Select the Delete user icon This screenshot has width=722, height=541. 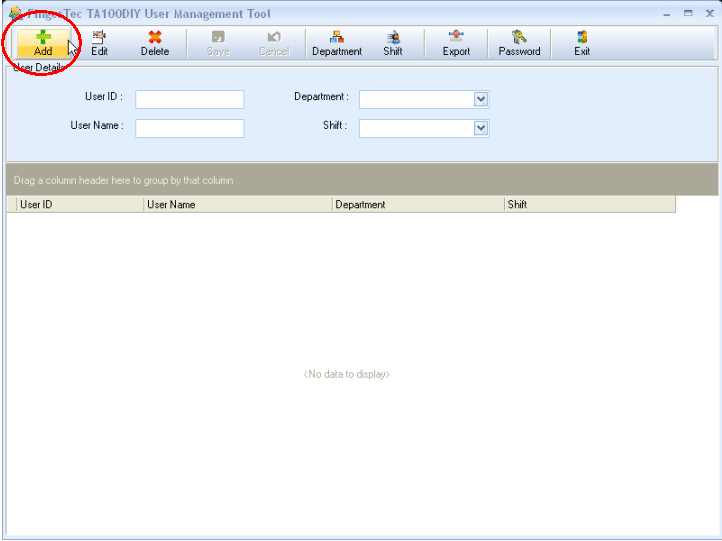point(155,43)
